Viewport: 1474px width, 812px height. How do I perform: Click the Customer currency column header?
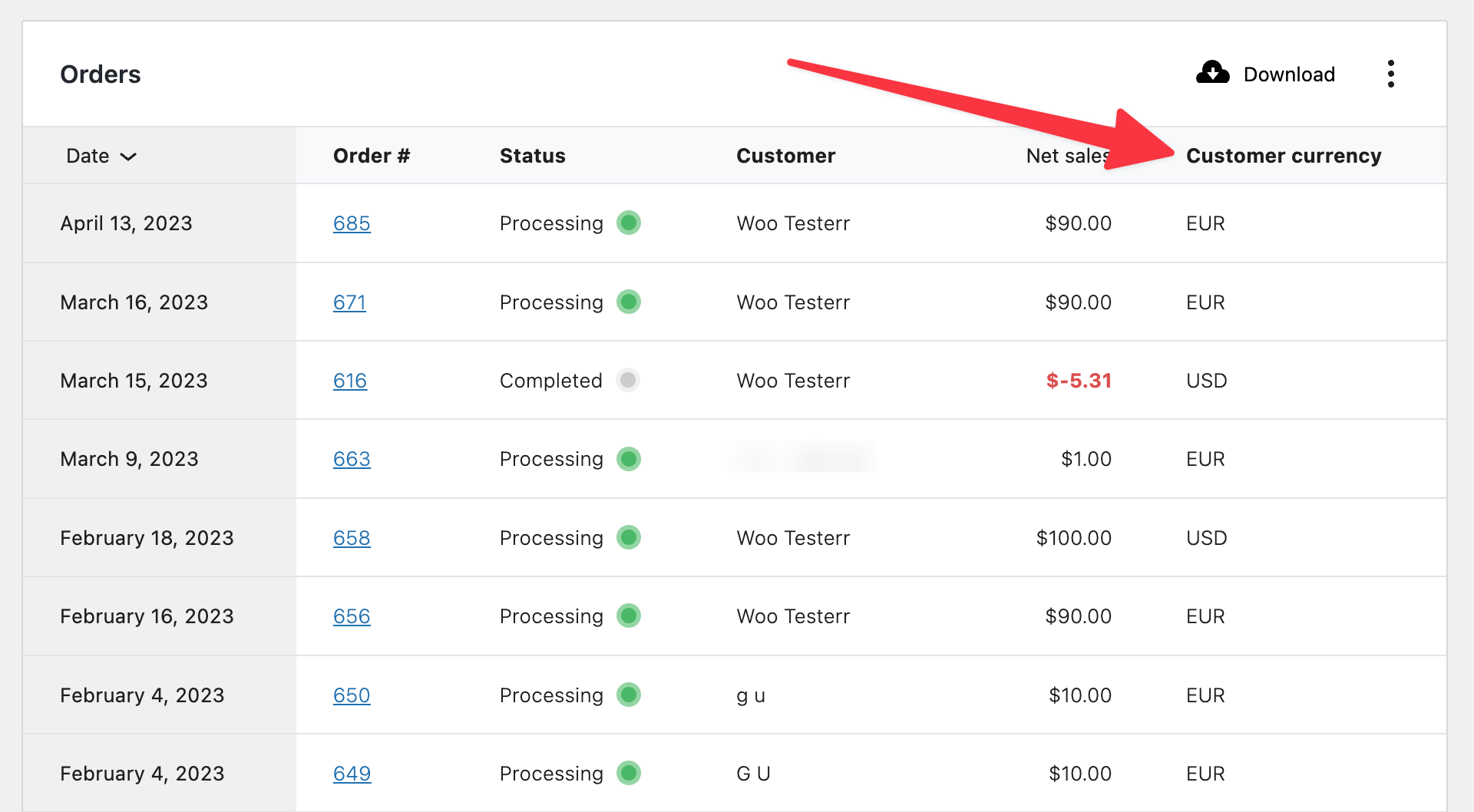pos(1284,155)
